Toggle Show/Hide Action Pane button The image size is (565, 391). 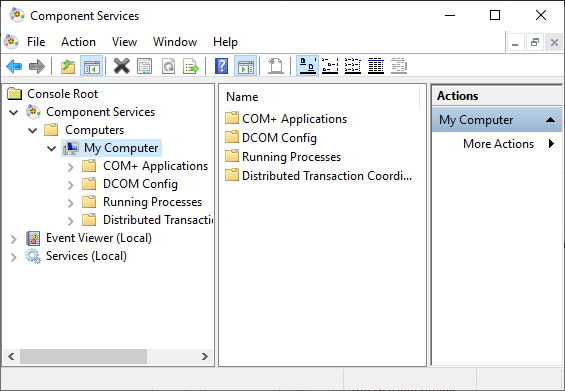(x=246, y=66)
